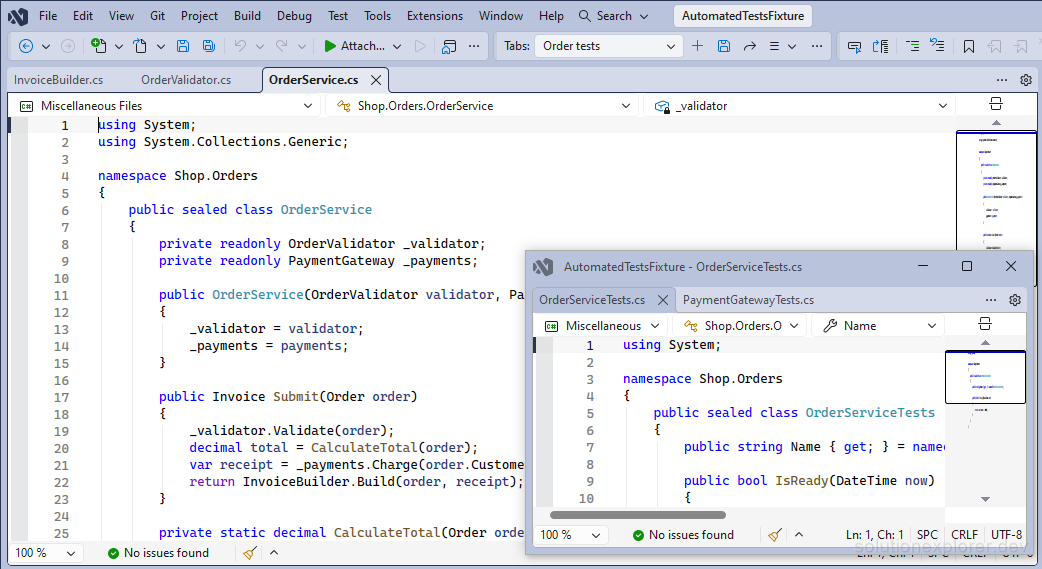This screenshot has width=1042, height=569.
Task: Expand the New Item dropdown arrow
Action: click(x=118, y=47)
